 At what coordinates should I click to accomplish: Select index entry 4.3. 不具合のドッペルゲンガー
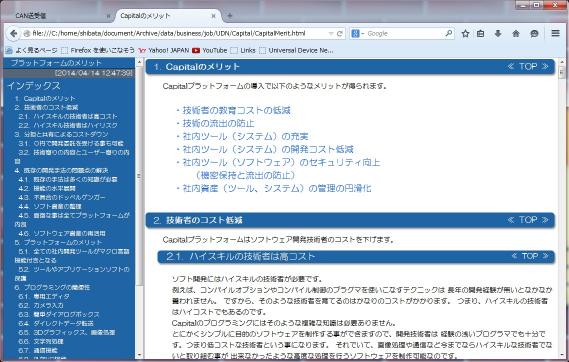pyautogui.click(x=62, y=197)
